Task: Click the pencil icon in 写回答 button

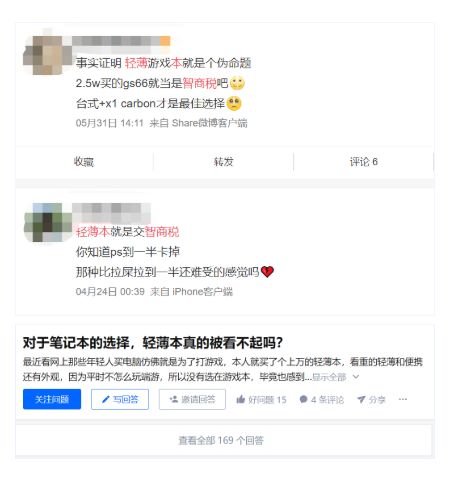Action: 106,399
